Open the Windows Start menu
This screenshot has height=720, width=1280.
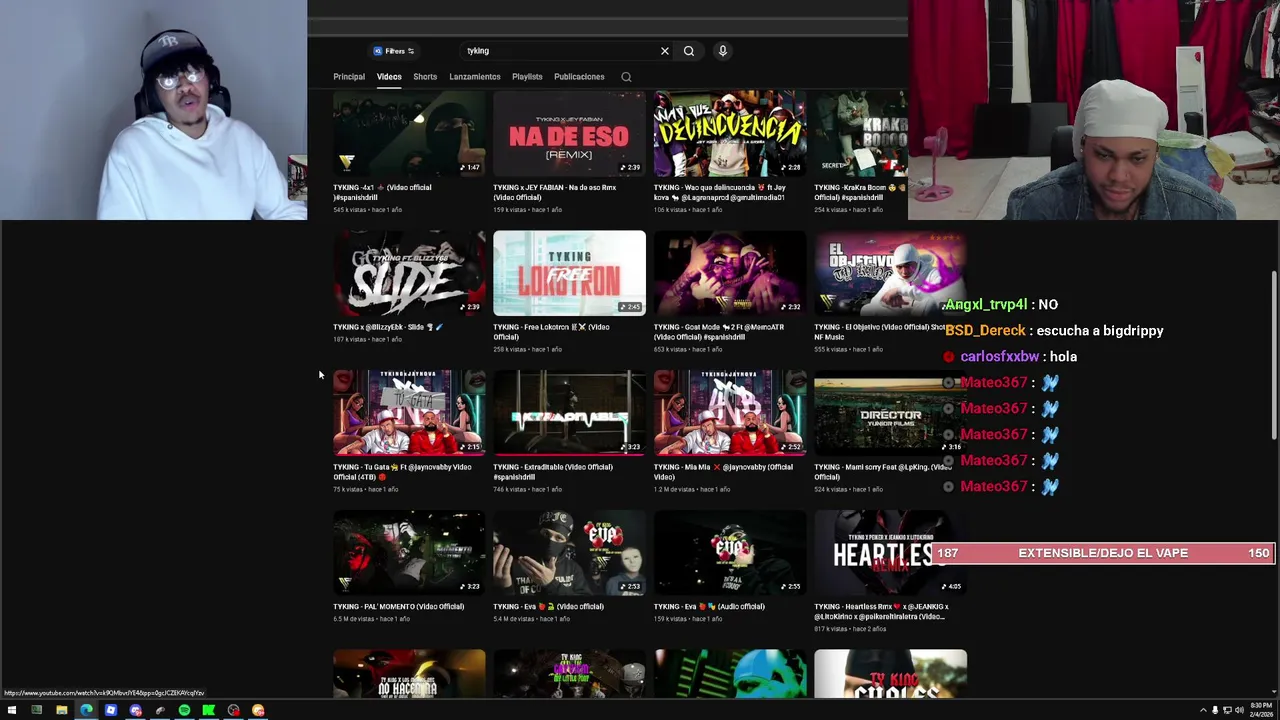12,711
